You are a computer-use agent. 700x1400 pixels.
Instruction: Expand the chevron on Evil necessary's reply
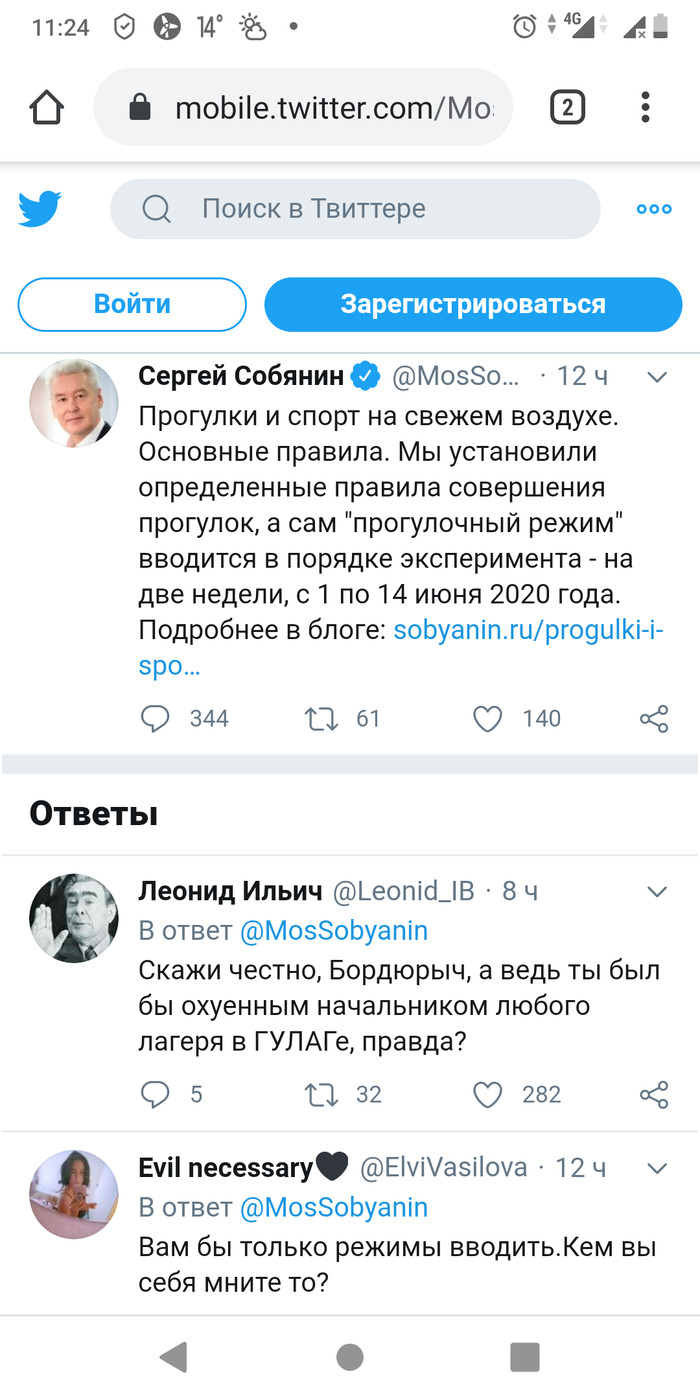(657, 1167)
